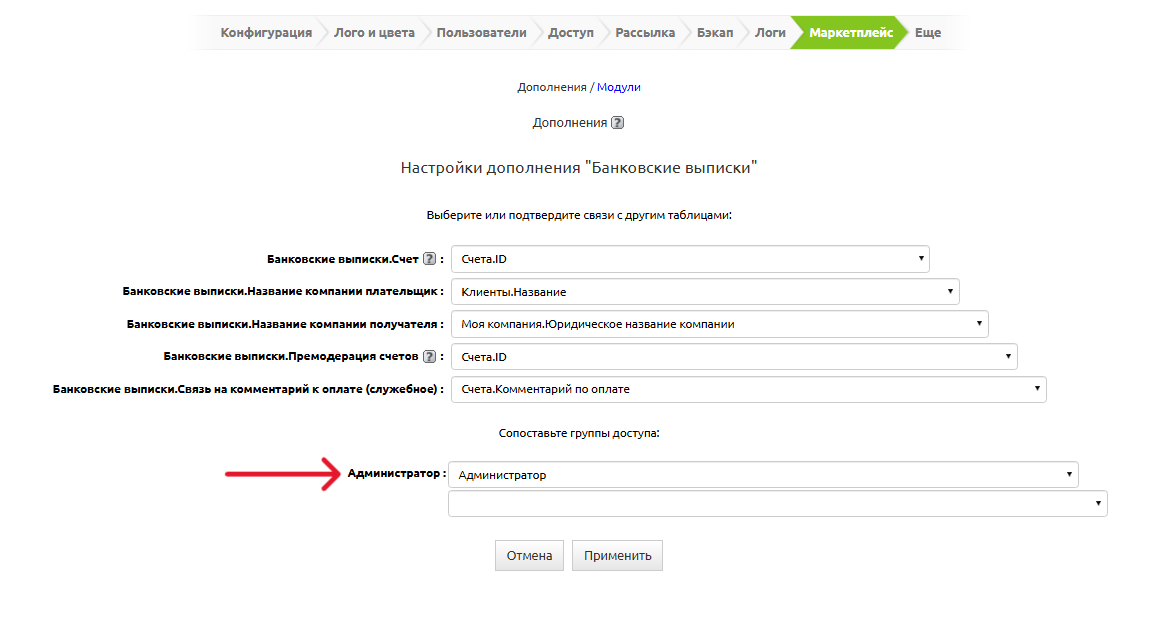Click text Сопоставьте группы доступа:
Image resolution: width=1176 pixels, height=633 pixels.
coord(579,433)
